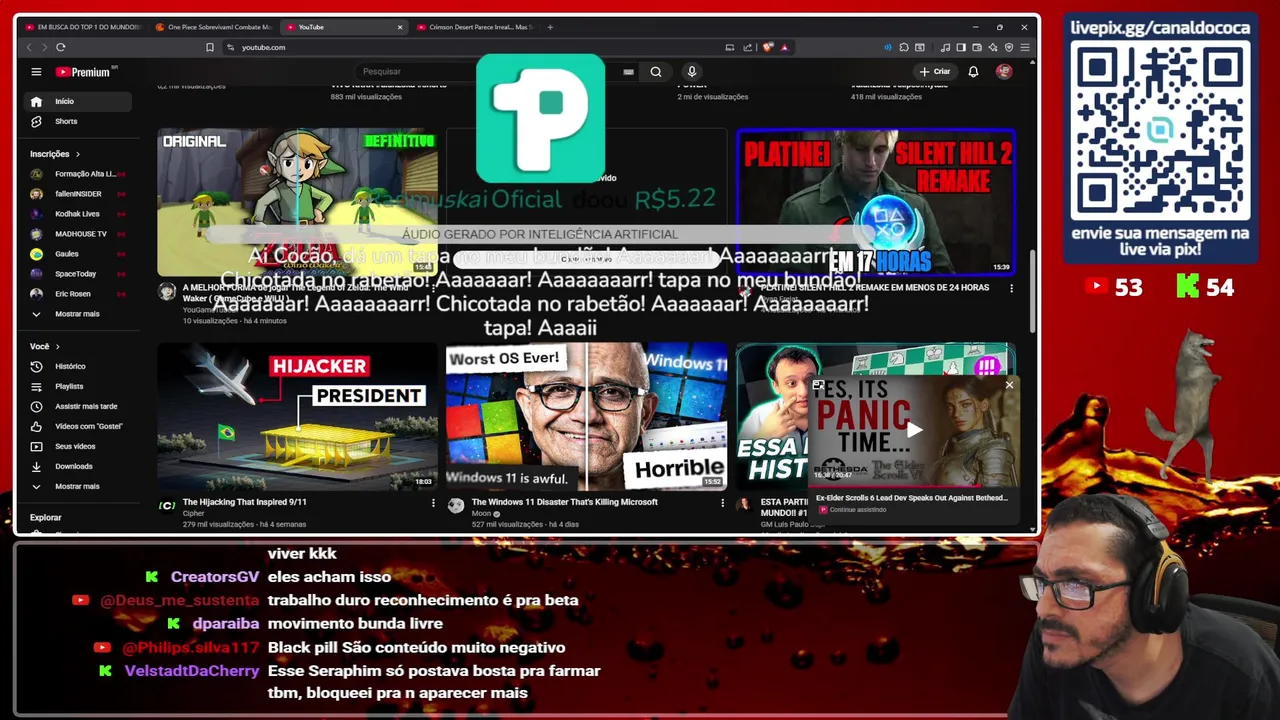Viewport: 1280px width, 720px height.
Task: Go back in the browser
Action: (x=29, y=47)
